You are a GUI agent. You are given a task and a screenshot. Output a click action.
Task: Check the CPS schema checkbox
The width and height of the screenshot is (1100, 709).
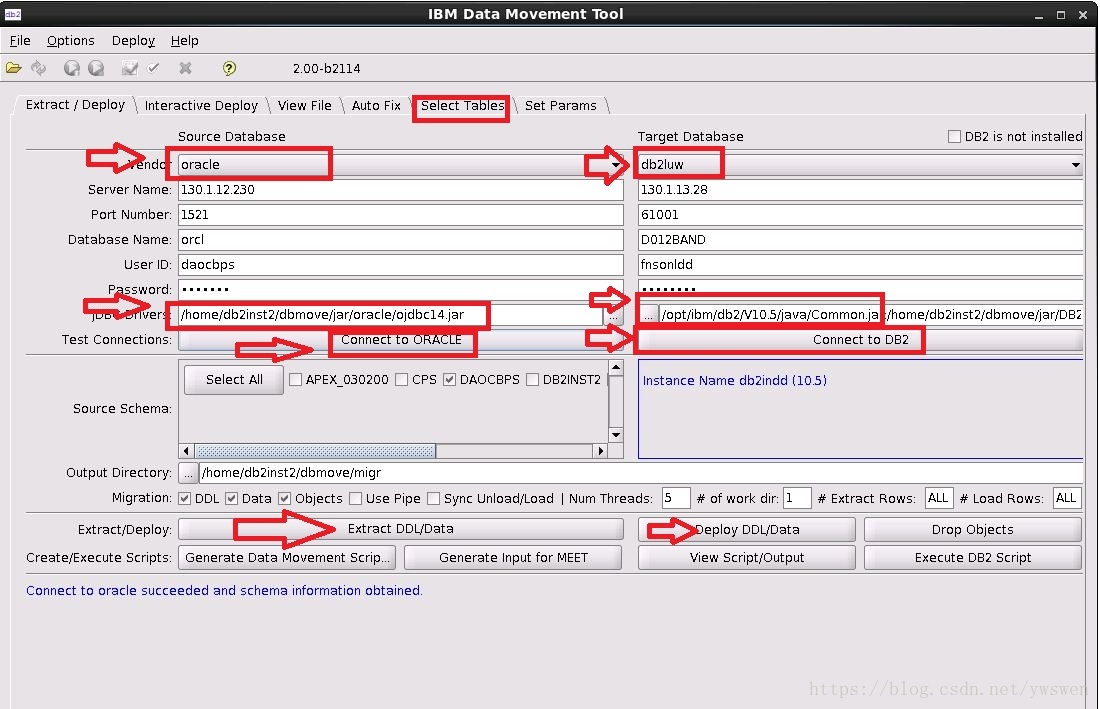click(401, 379)
